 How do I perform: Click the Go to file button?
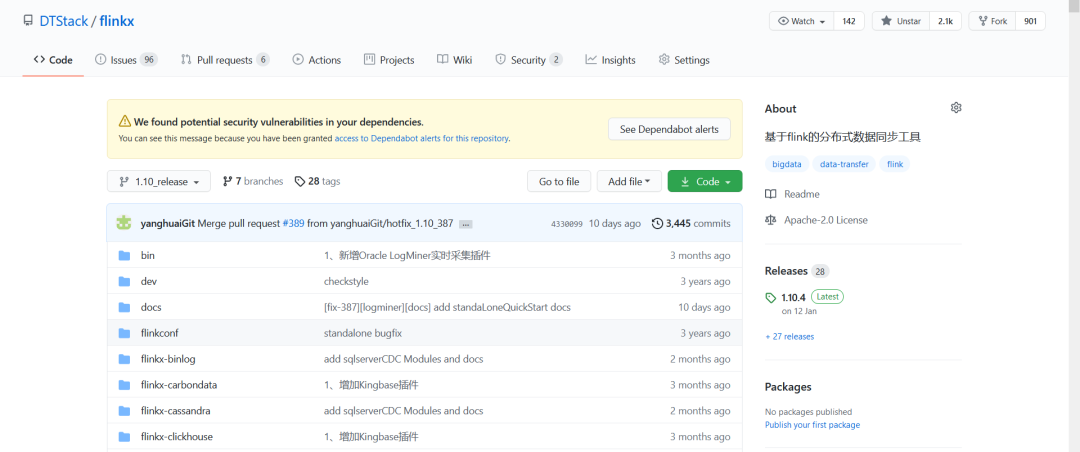point(558,181)
